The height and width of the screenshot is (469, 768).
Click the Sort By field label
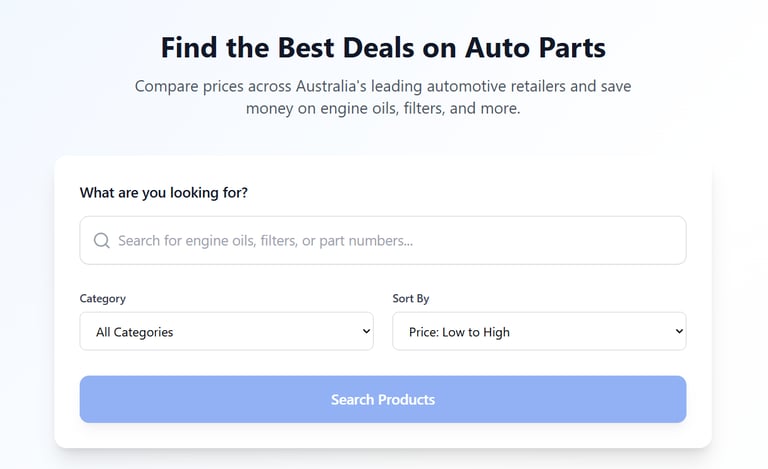coord(410,299)
